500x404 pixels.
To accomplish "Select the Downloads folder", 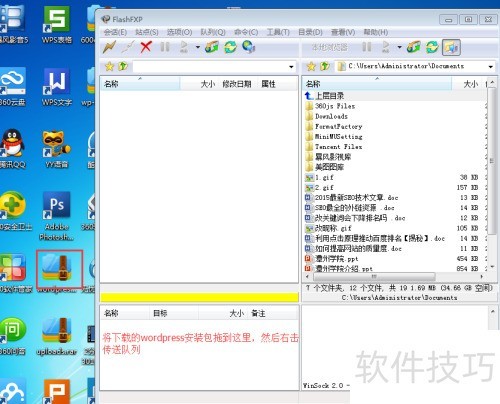I will pyautogui.click(x=331, y=116).
